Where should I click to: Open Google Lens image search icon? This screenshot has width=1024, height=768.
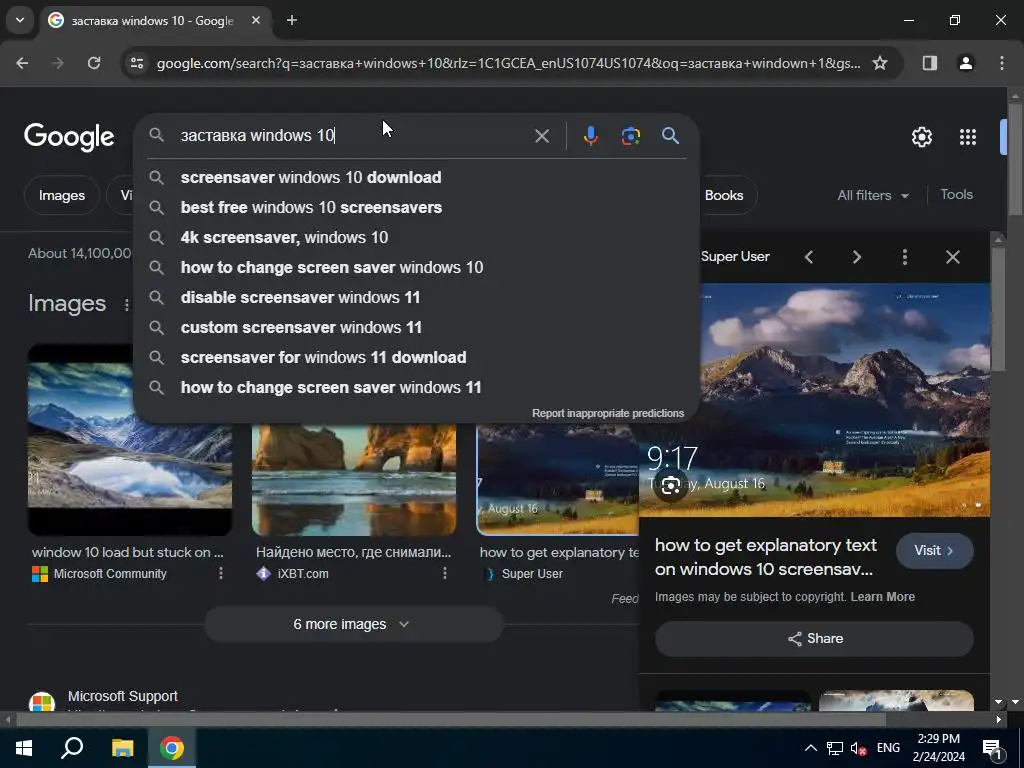(630, 136)
